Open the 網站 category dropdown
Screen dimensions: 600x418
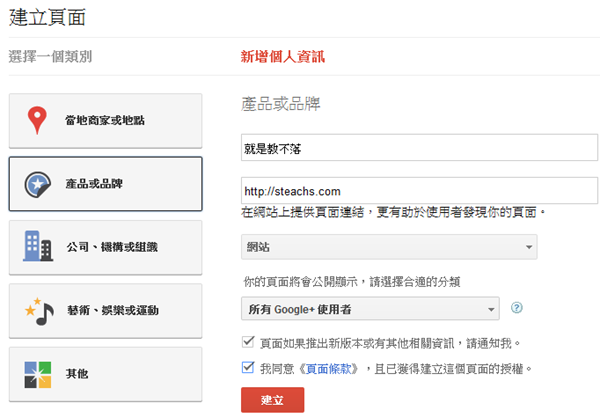389,246
